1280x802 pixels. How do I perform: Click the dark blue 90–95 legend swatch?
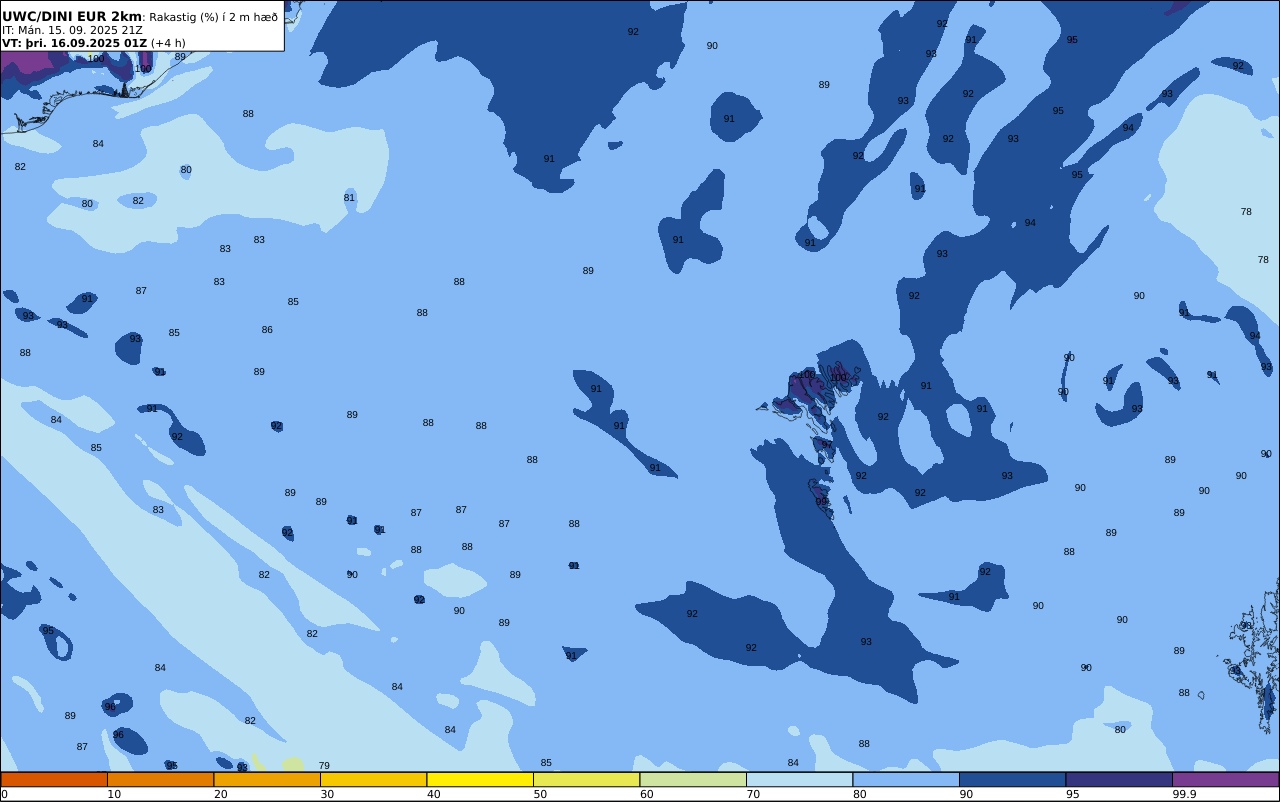coord(1012,779)
